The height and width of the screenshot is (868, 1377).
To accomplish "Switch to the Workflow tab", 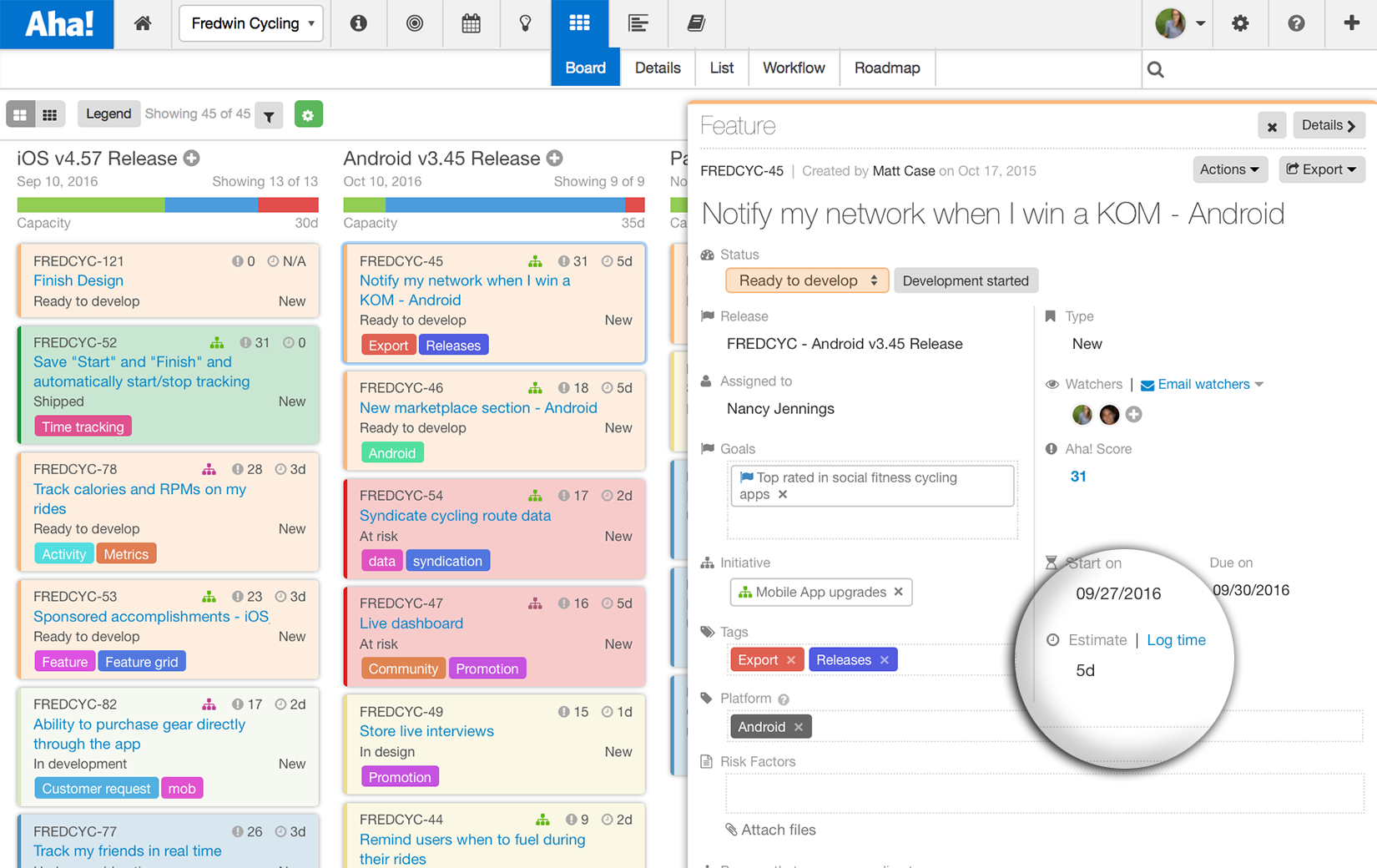I will click(x=794, y=68).
